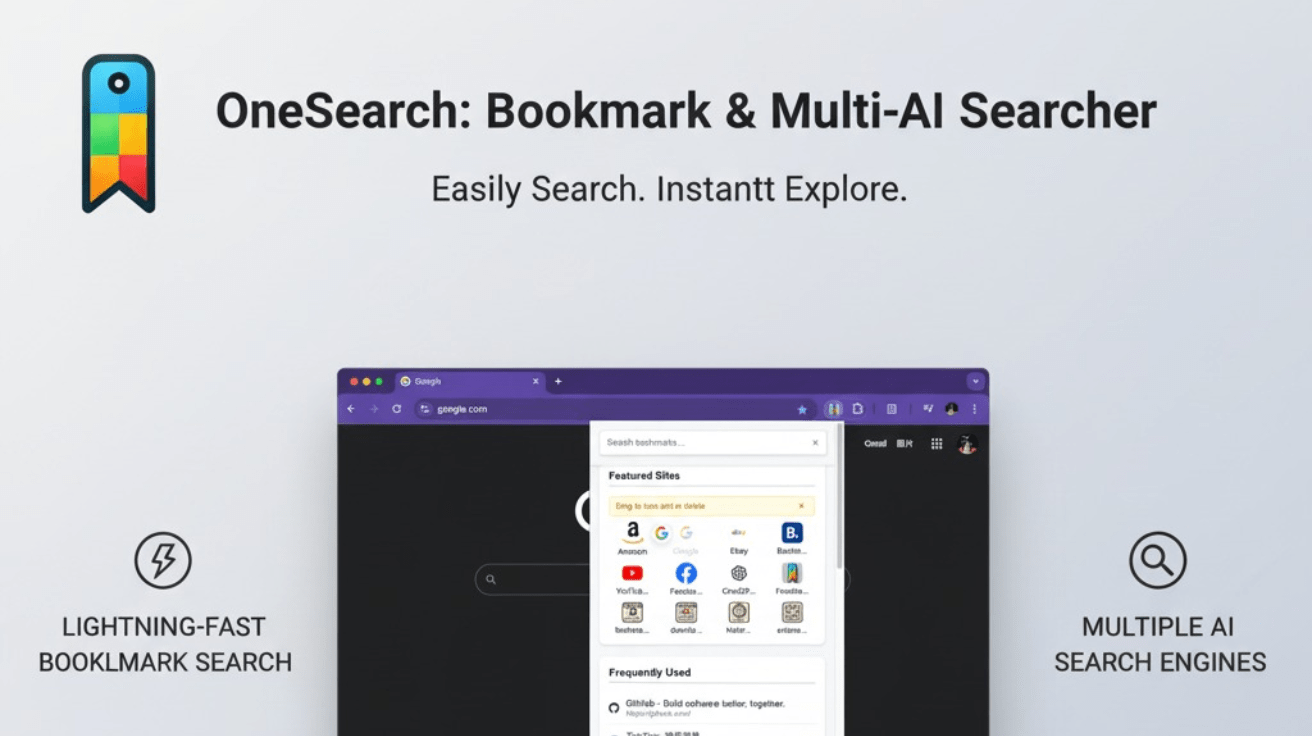Open the browser three-dot menu

(975, 409)
